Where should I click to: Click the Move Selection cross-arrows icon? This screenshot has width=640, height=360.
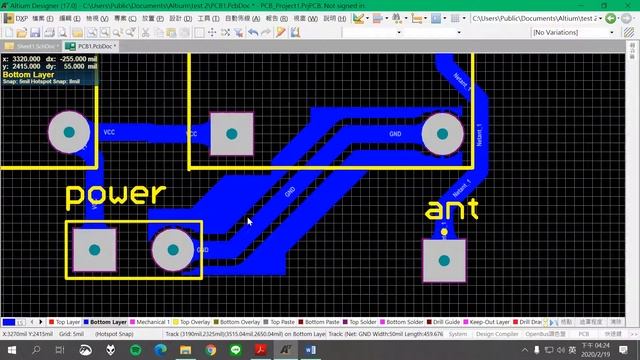tap(212, 32)
